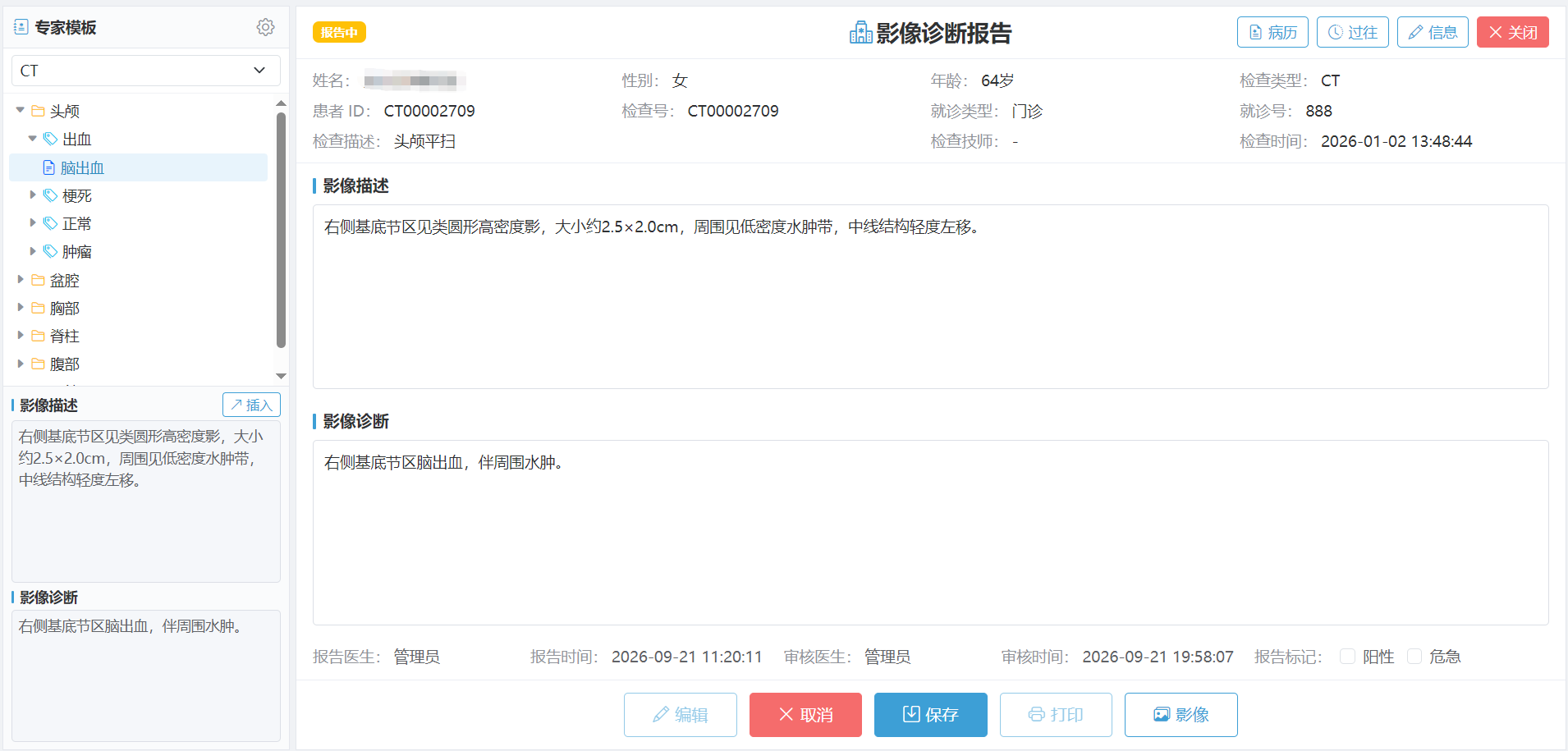Click the template tree scroll-down arrow
The image size is (1568, 751).
coord(281,376)
